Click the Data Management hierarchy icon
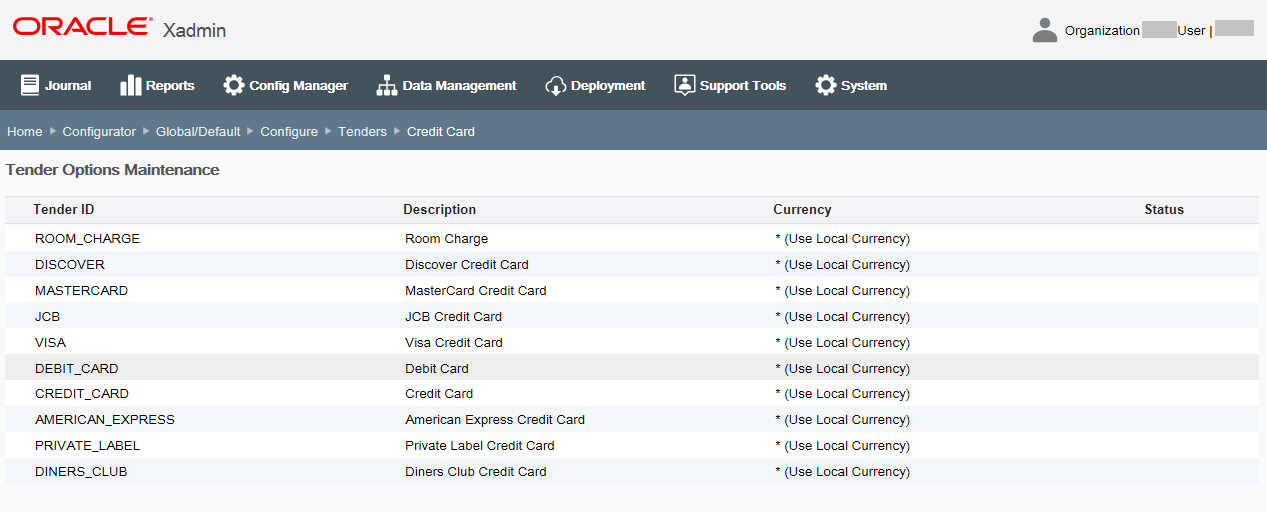Viewport: 1267px width, 512px height. [x=386, y=85]
